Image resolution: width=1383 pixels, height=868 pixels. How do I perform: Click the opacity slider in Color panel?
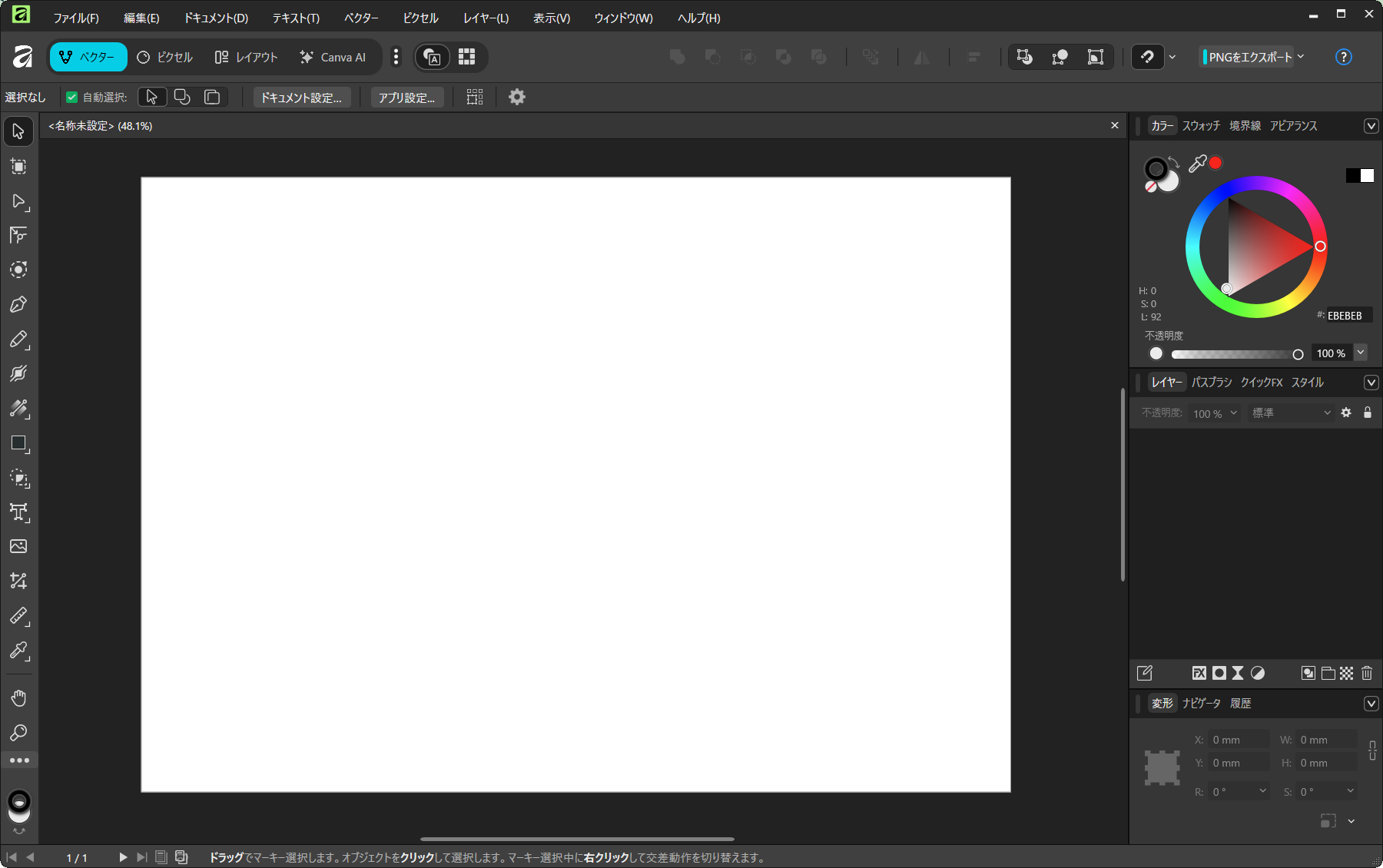tap(1234, 354)
